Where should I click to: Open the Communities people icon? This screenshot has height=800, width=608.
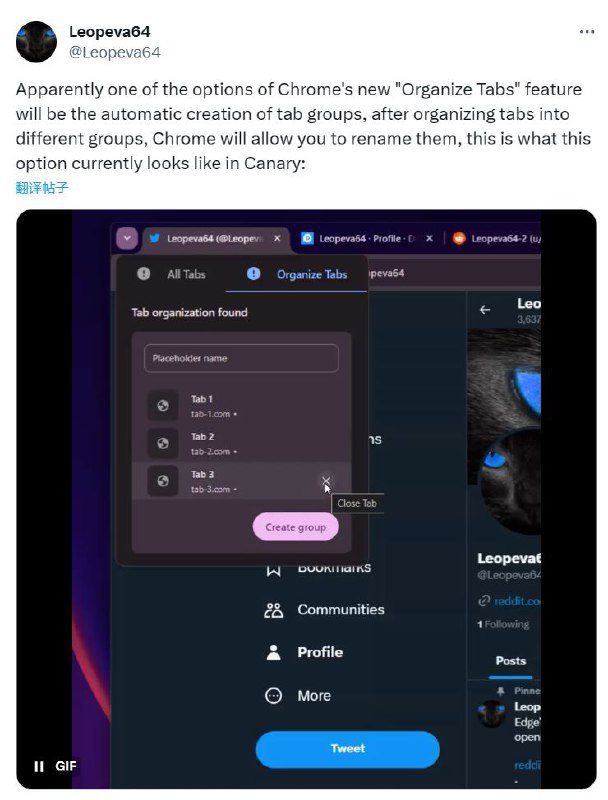click(x=273, y=610)
